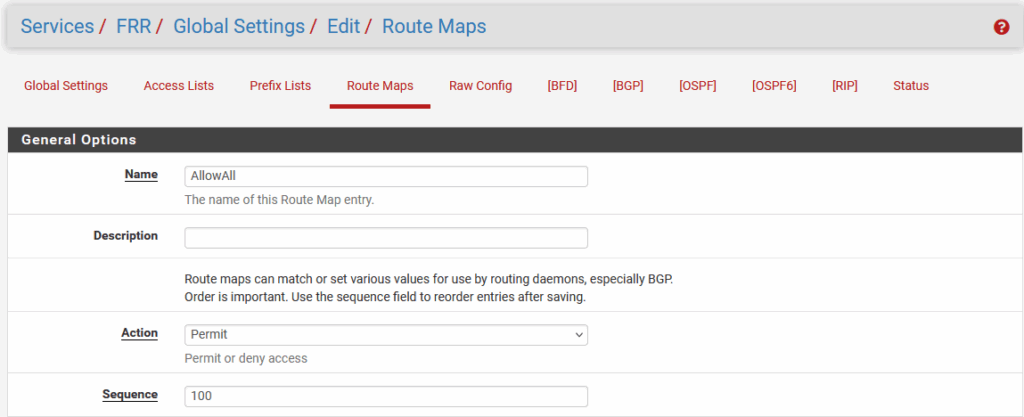This screenshot has width=1024, height=417.
Task: Open the Raw Config tab
Action: 480,86
